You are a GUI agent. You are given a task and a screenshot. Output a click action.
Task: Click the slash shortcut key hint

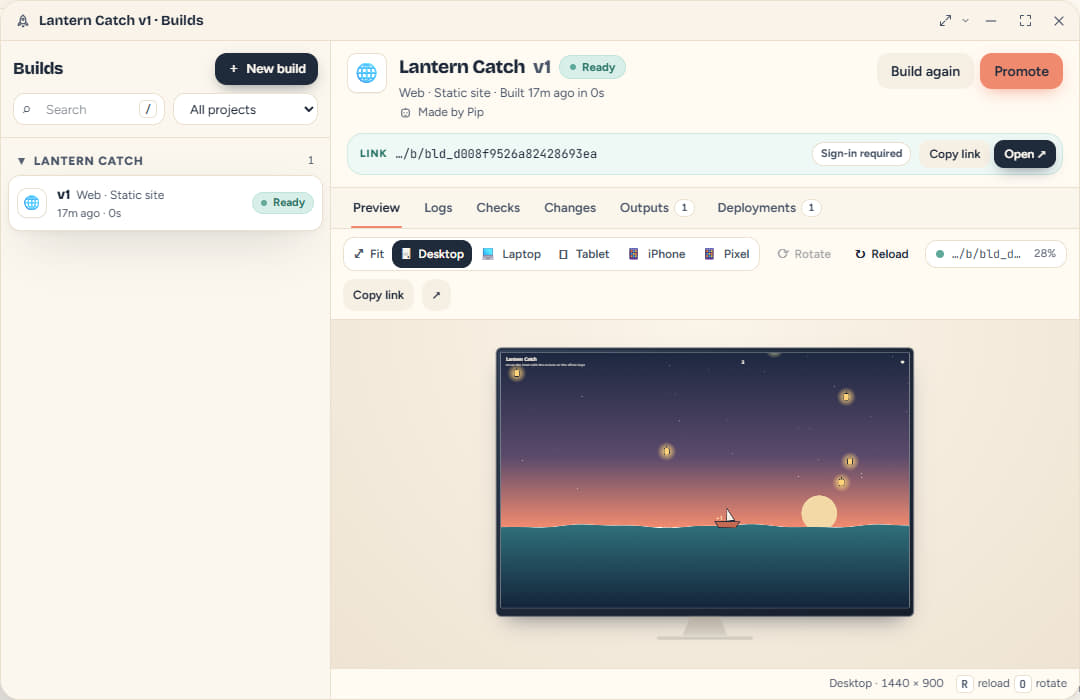(x=148, y=109)
